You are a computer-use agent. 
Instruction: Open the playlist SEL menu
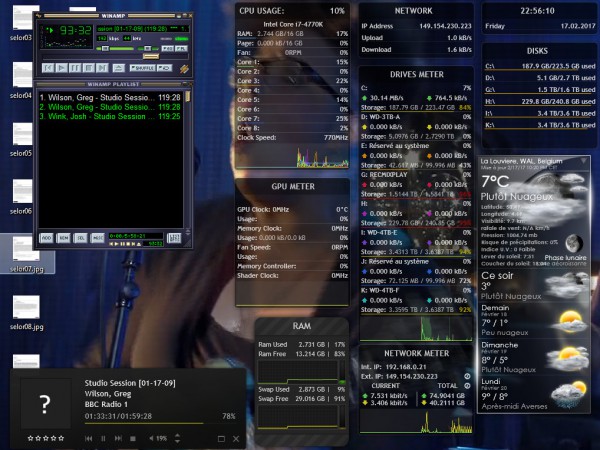pos(80,238)
